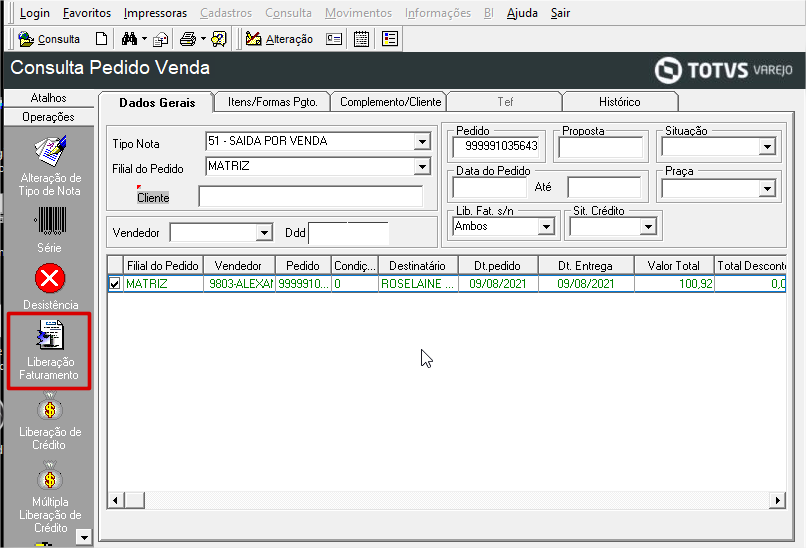The height and width of the screenshot is (548, 806).
Task: Click the Sair menu item
Action: click(x=560, y=13)
